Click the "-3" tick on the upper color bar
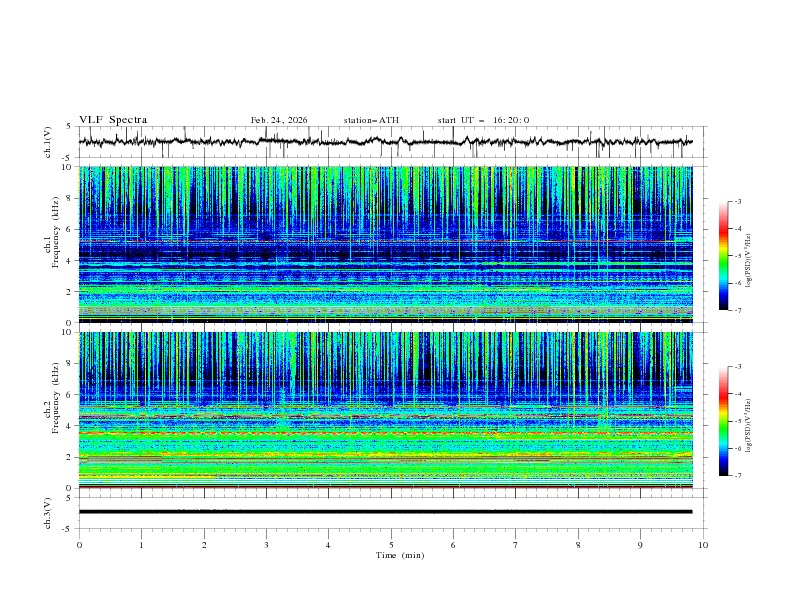The height and width of the screenshot is (612, 792). coord(737,201)
